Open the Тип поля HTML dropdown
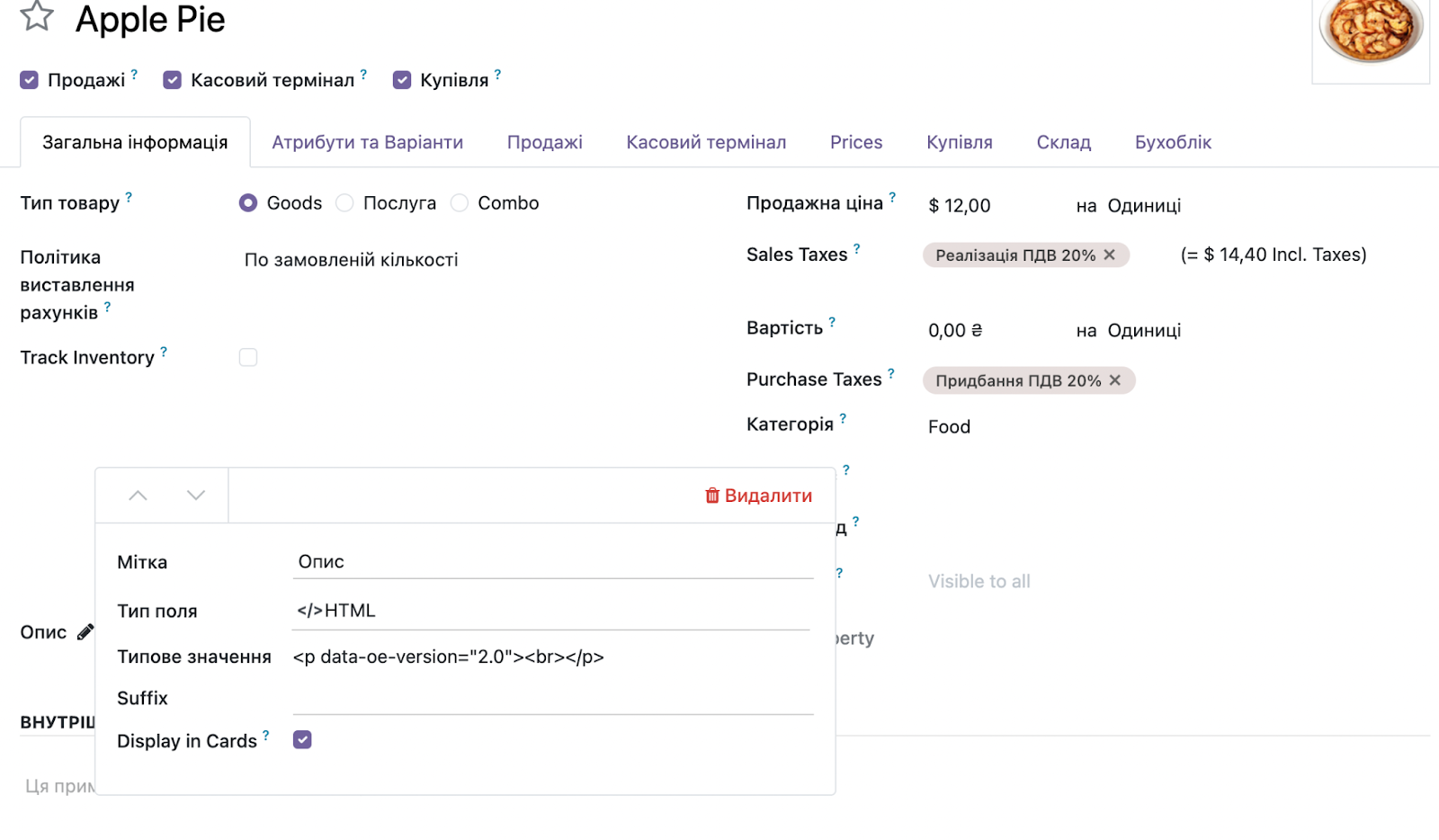1439x840 pixels. coord(550,611)
